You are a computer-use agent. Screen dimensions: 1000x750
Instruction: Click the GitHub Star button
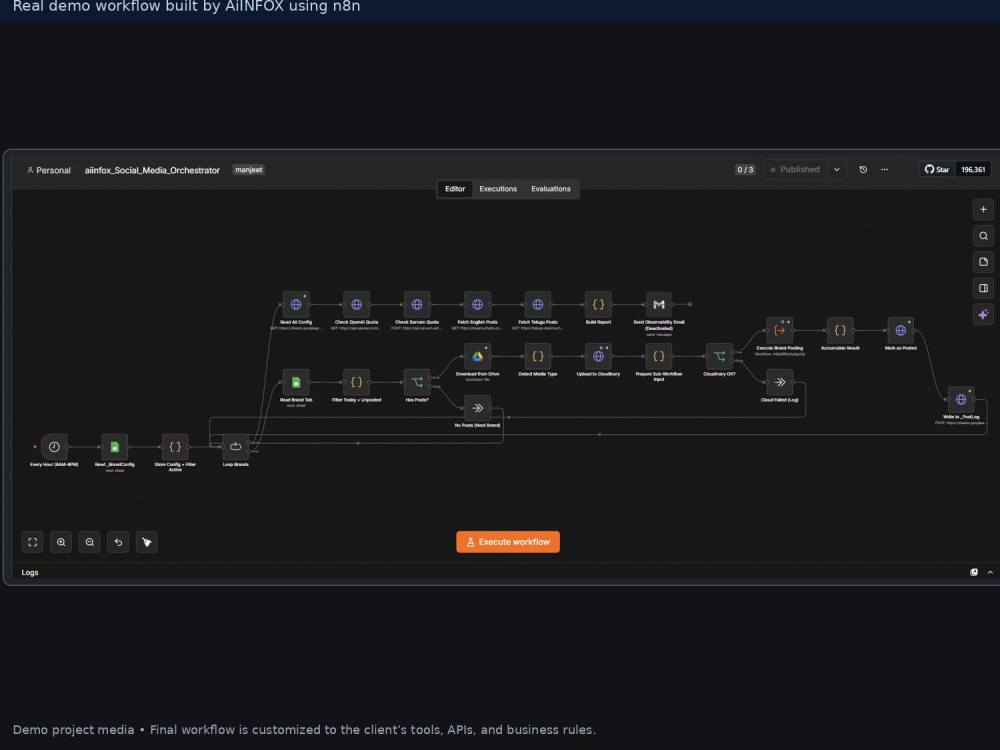pyautogui.click(x=937, y=170)
